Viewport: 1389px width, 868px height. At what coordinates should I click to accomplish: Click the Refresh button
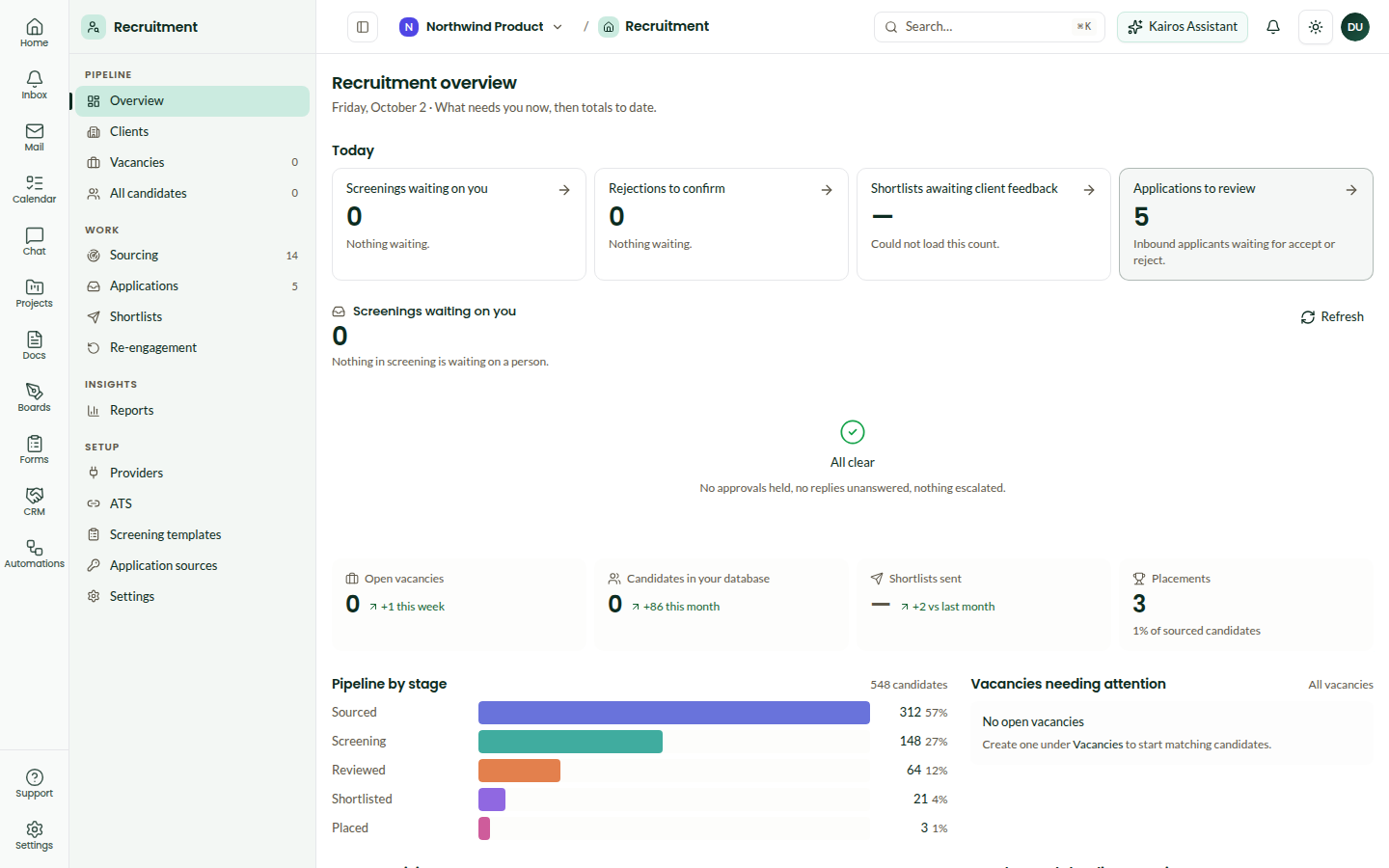coord(1332,317)
